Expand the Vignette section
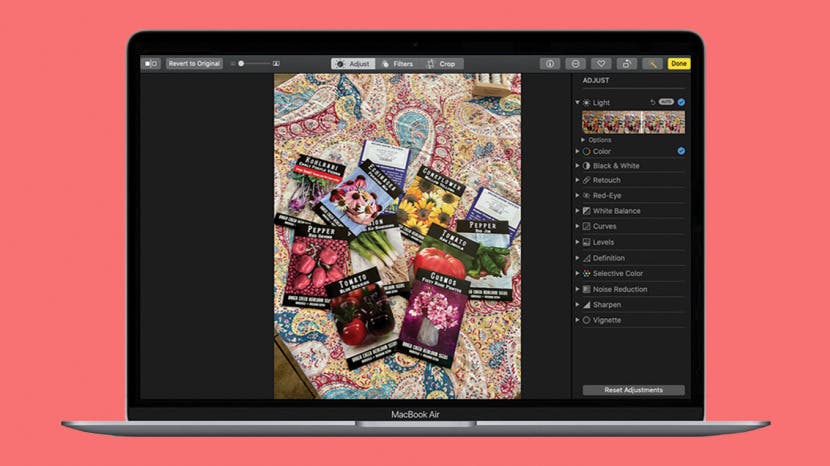The height and width of the screenshot is (466, 830). [578, 320]
